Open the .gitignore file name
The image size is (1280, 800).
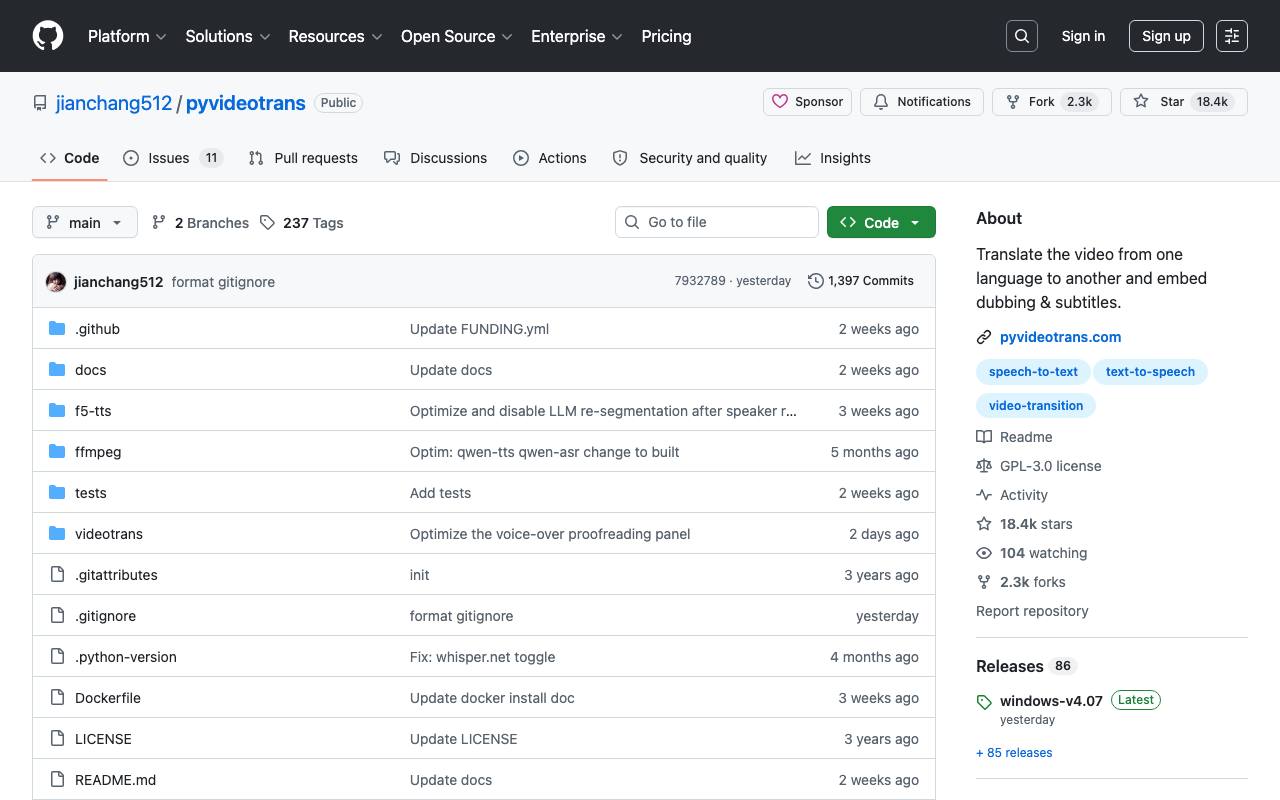click(x=105, y=616)
